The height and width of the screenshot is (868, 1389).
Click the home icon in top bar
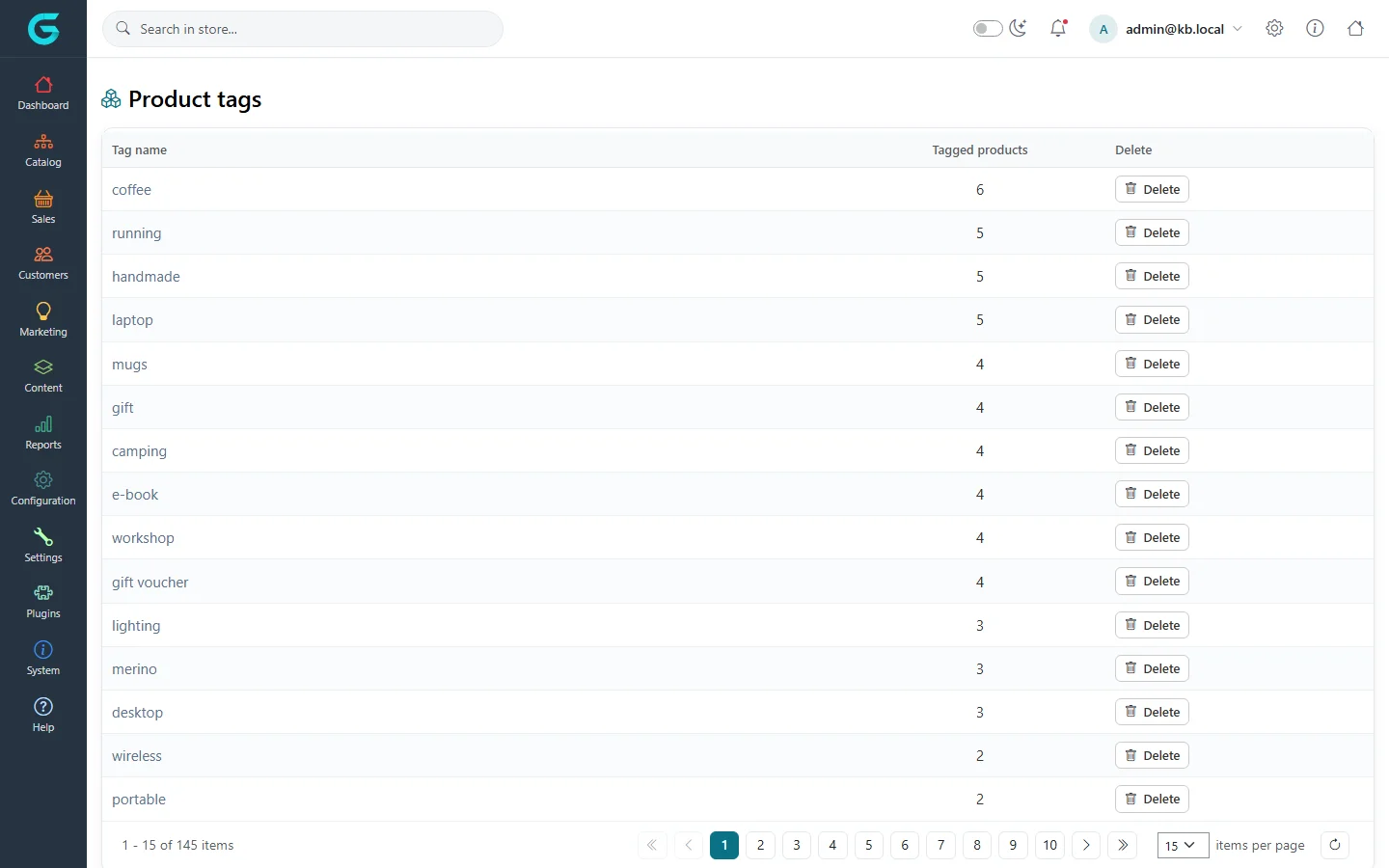[x=1355, y=29]
